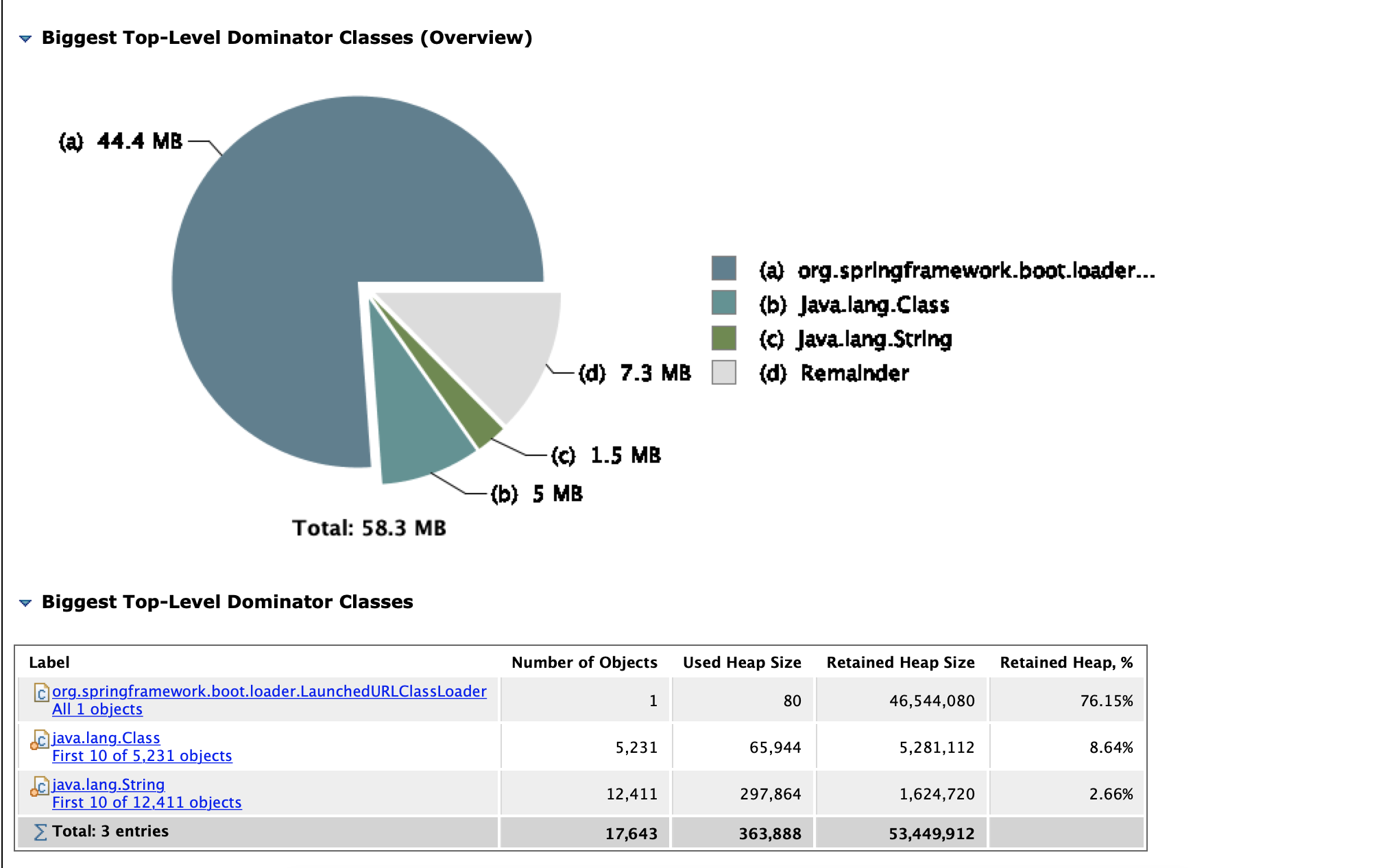1374x868 pixels.
Task: Click the '(d) 7.3 MB' pie label
Action: (635, 373)
